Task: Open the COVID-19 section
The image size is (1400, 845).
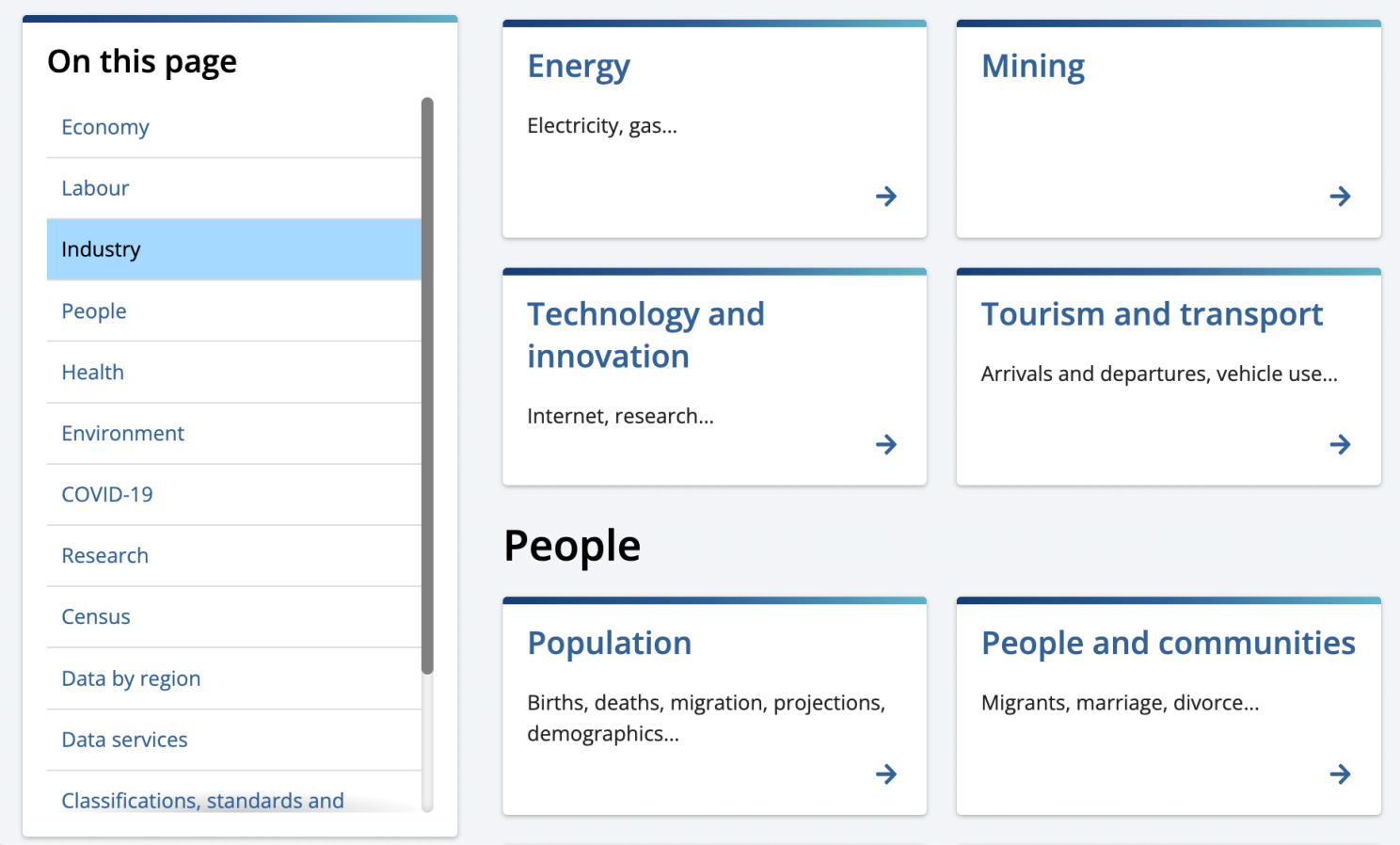Action: coord(106,494)
